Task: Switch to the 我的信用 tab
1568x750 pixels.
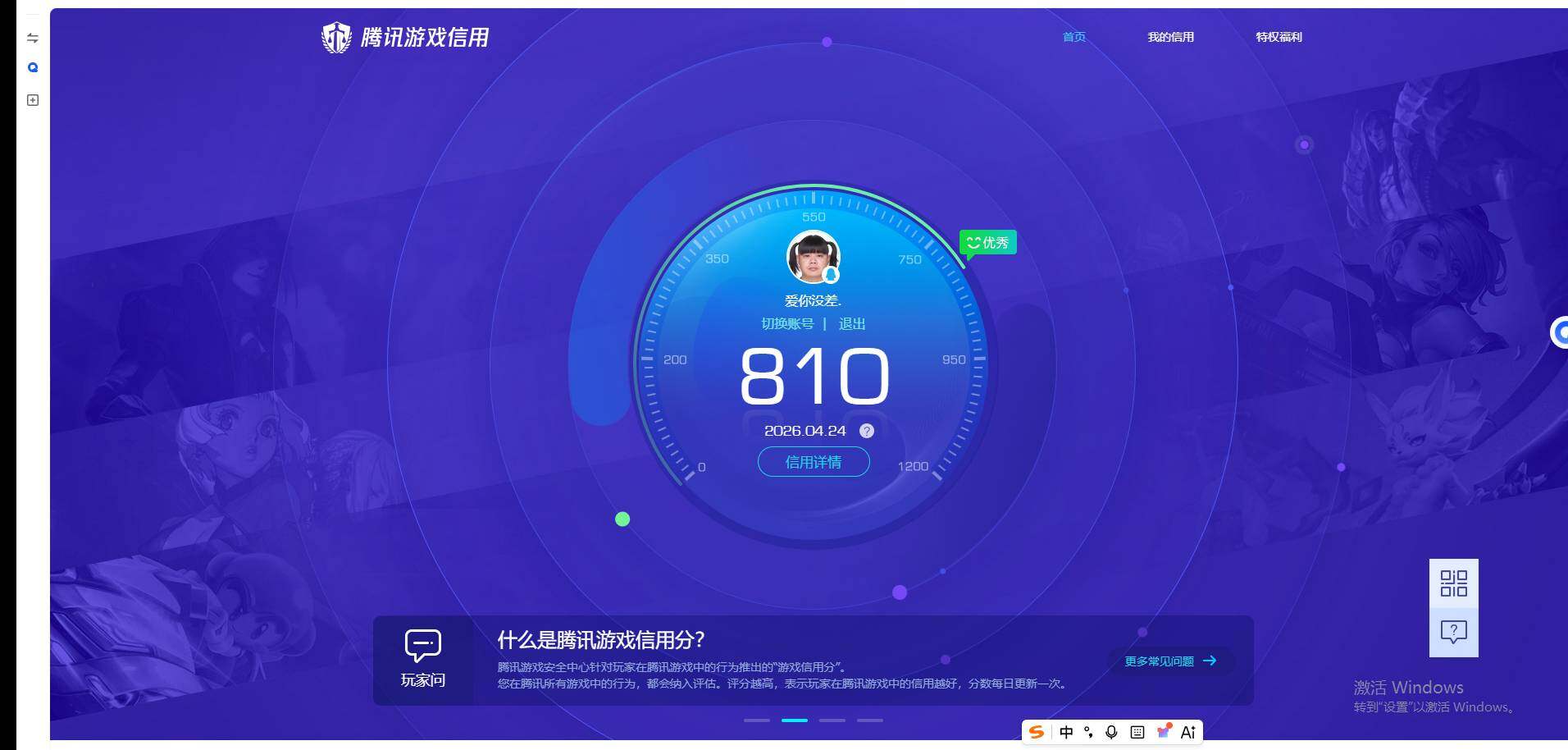Action: click(x=1170, y=37)
